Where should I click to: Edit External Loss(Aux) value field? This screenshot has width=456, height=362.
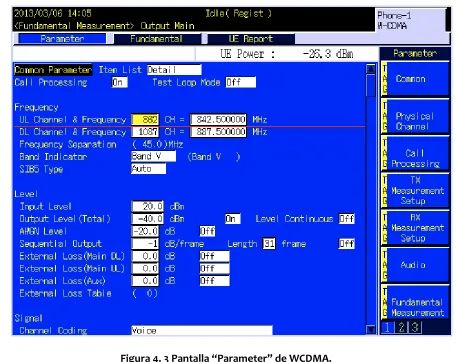coord(145,281)
